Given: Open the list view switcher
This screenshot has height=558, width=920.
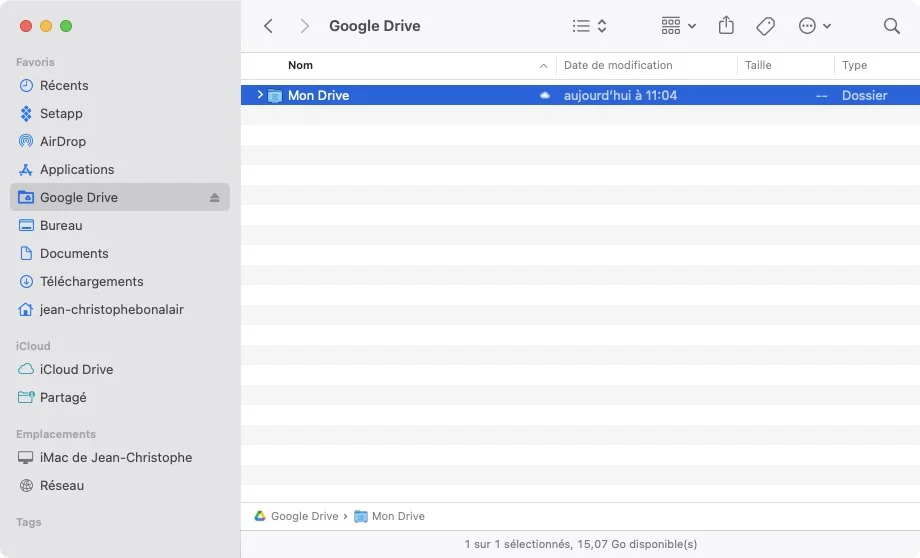Looking at the screenshot, I should point(589,26).
